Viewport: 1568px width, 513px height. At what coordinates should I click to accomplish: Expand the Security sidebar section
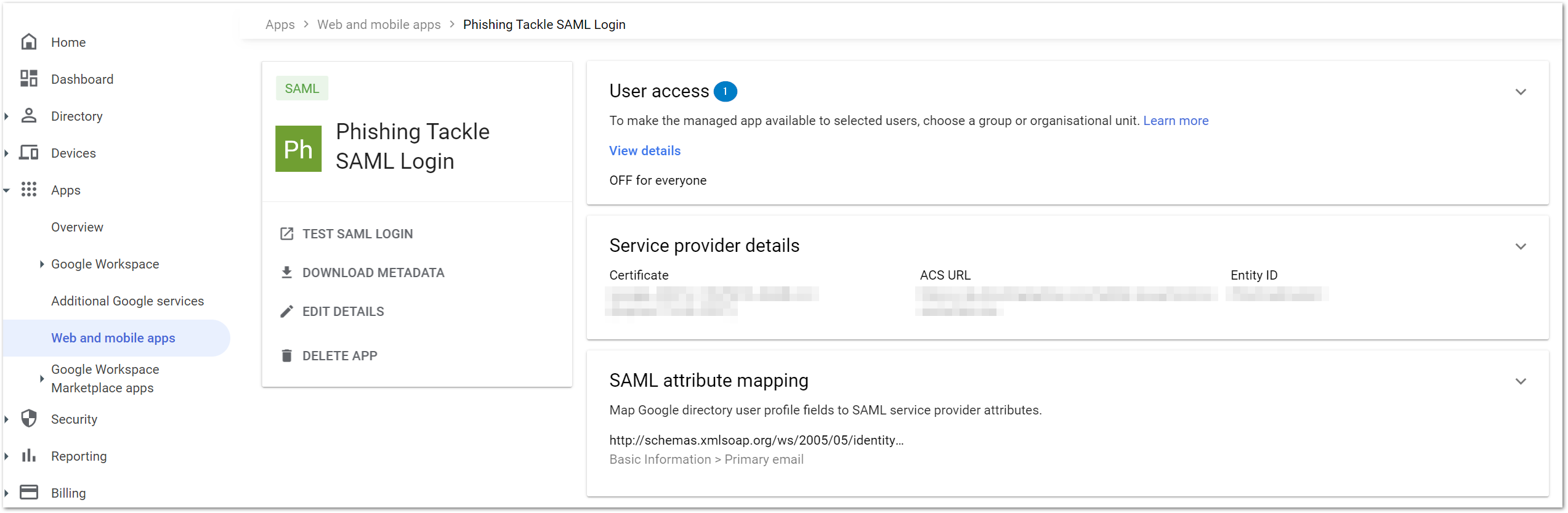[7, 419]
